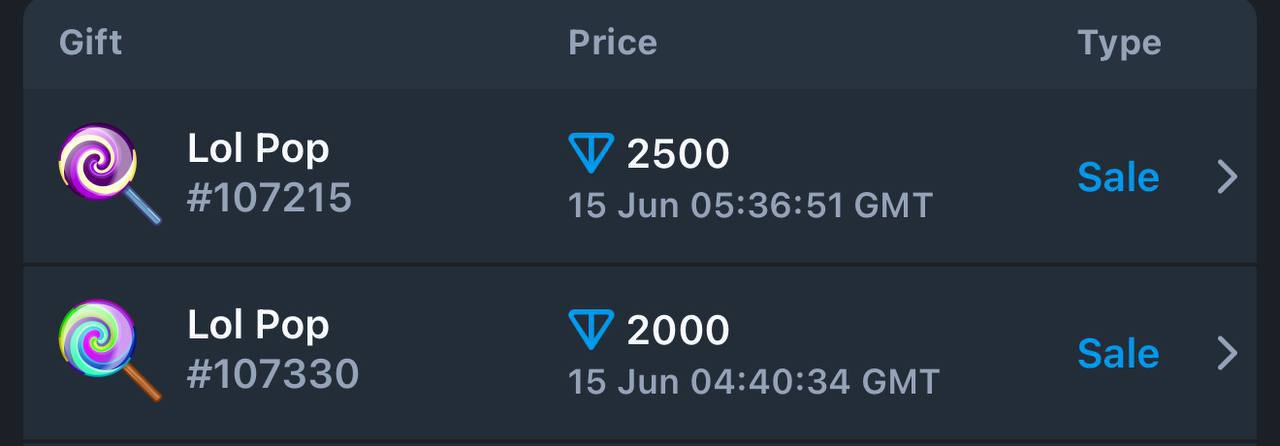The width and height of the screenshot is (1280, 446).
Task: Sort by the Gift column header
Action: pyautogui.click(x=91, y=42)
